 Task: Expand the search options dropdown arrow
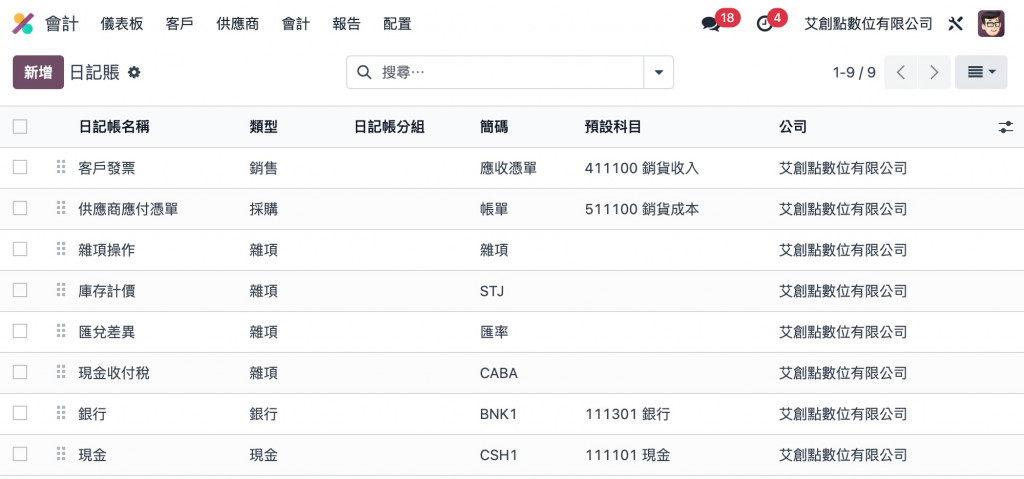point(658,72)
